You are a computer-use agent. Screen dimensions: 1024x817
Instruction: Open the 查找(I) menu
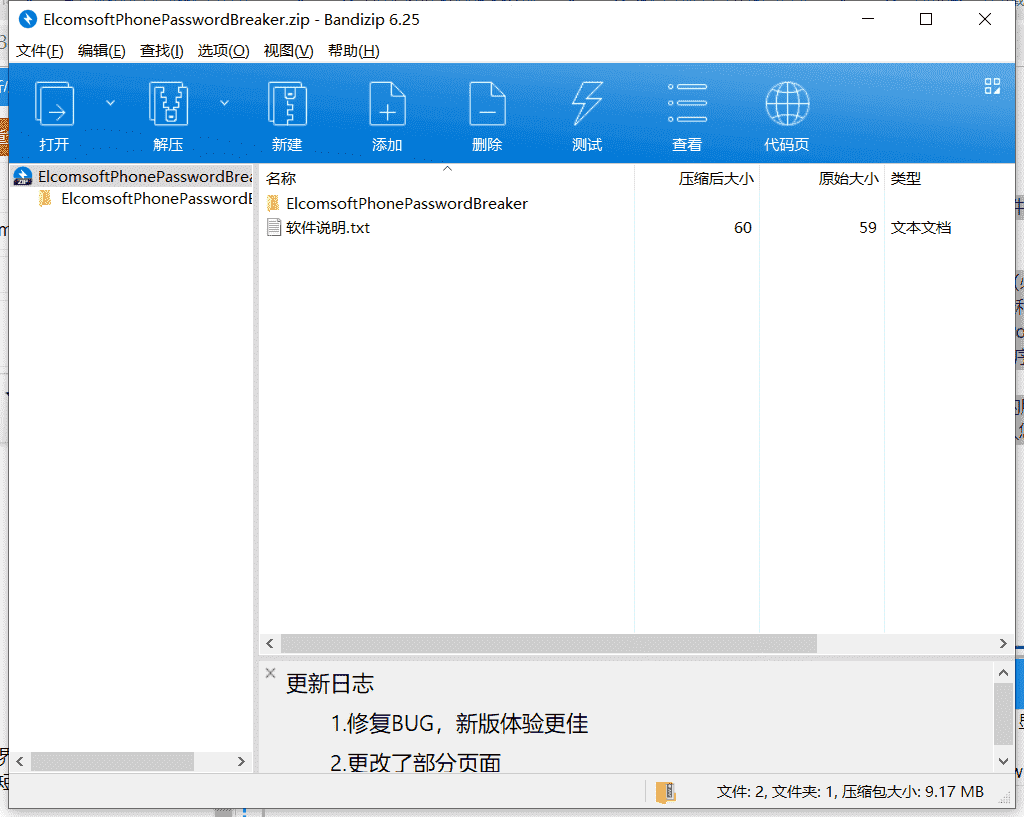point(161,51)
